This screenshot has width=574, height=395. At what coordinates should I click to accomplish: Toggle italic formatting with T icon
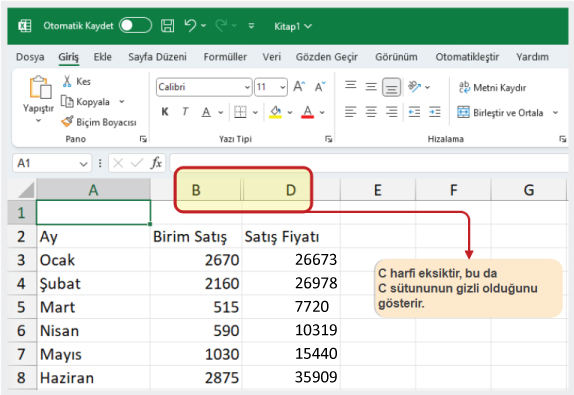tap(185, 112)
